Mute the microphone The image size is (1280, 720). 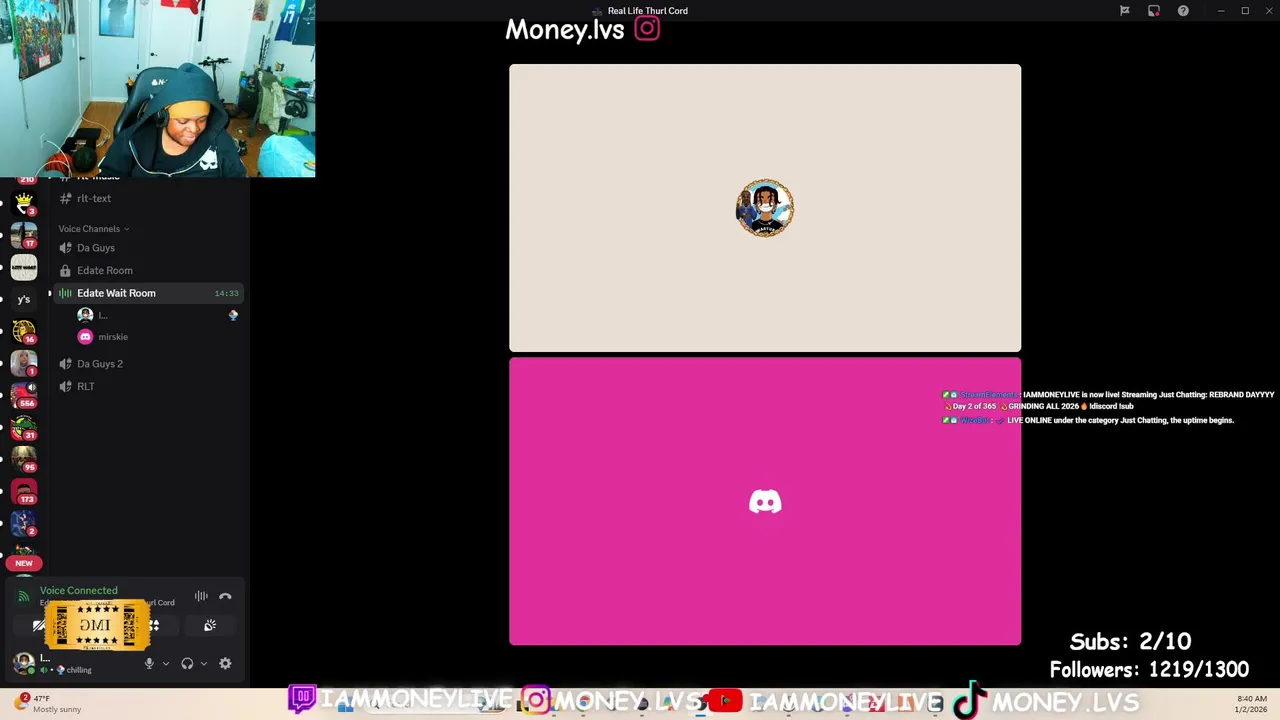pos(149,663)
